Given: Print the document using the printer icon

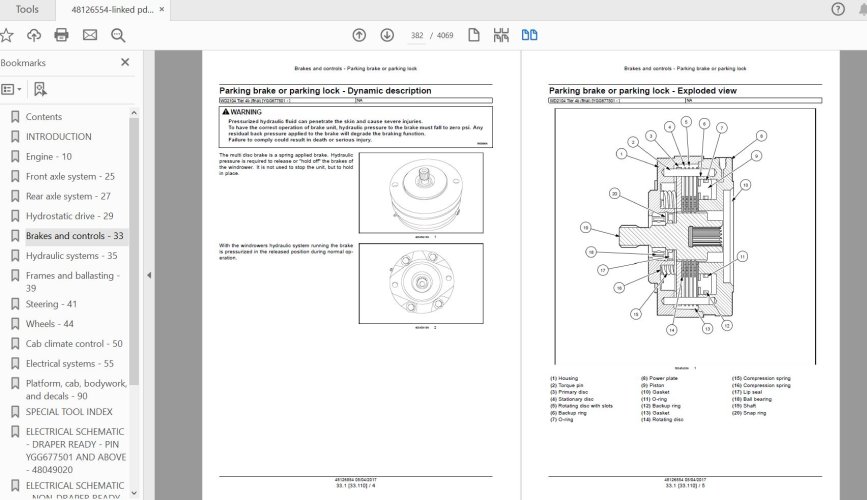Looking at the screenshot, I should pos(61,35).
